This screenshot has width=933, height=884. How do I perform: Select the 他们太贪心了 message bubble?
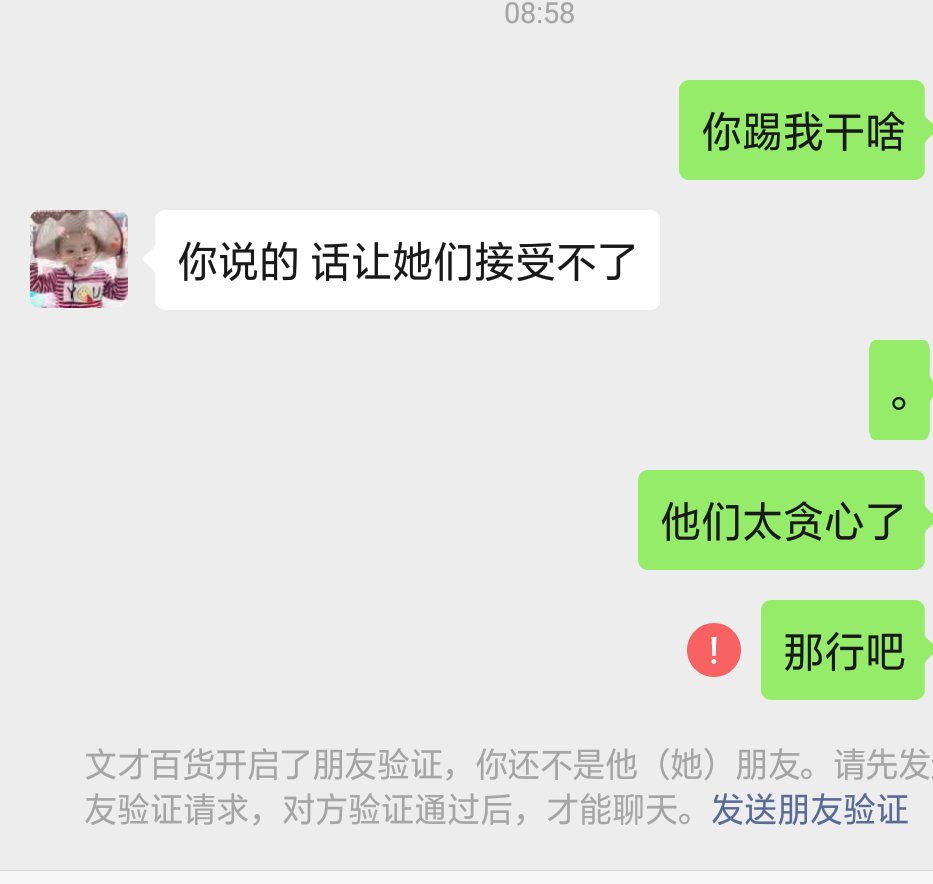pyautogui.click(x=781, y=520)
